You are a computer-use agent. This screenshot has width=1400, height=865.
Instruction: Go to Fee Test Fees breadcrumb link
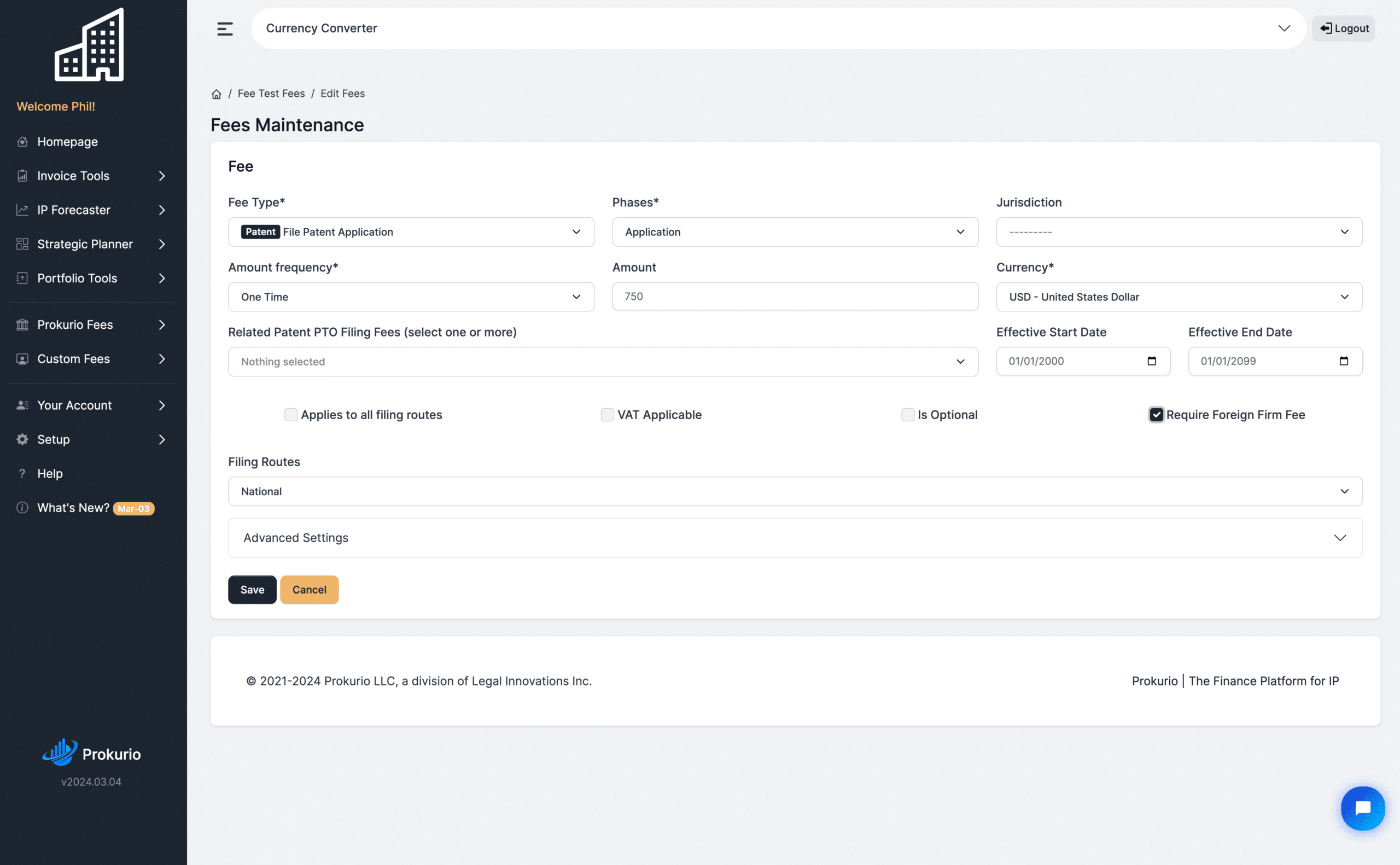[271, 94]
